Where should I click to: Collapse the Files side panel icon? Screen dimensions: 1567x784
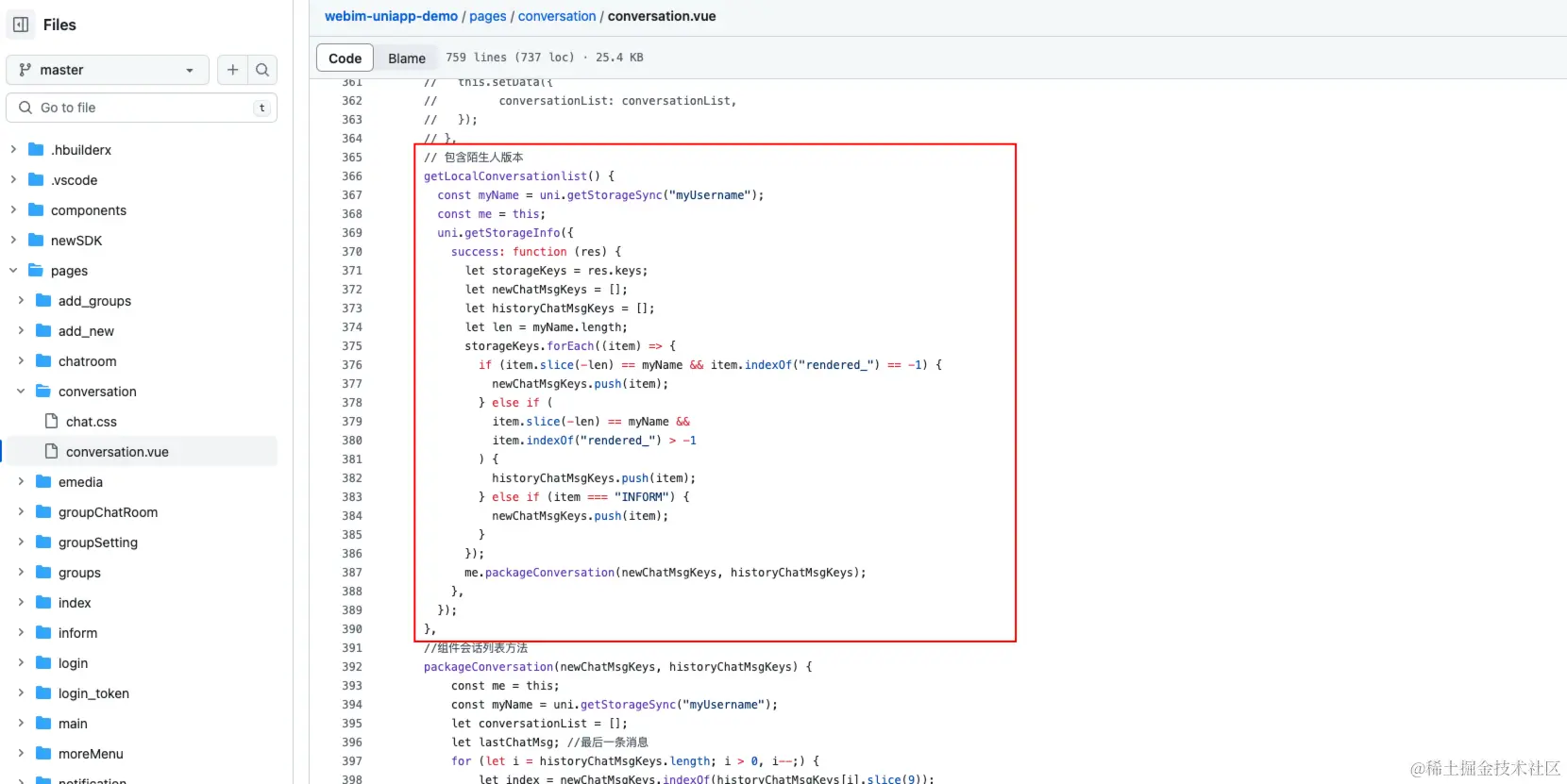coord(21,25)
